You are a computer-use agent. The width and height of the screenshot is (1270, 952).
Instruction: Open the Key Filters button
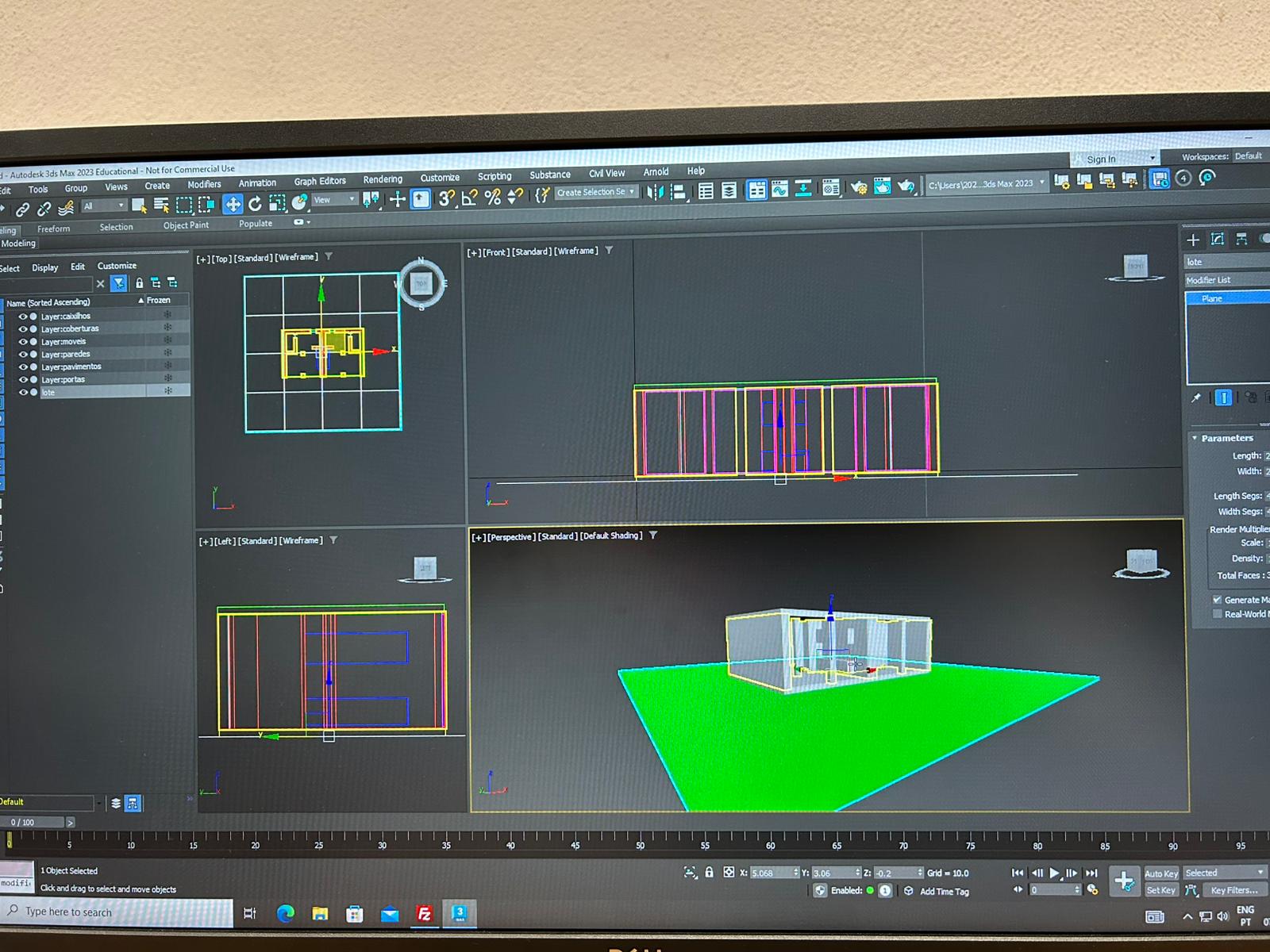pyautogui.click(x=1234, y=890)
